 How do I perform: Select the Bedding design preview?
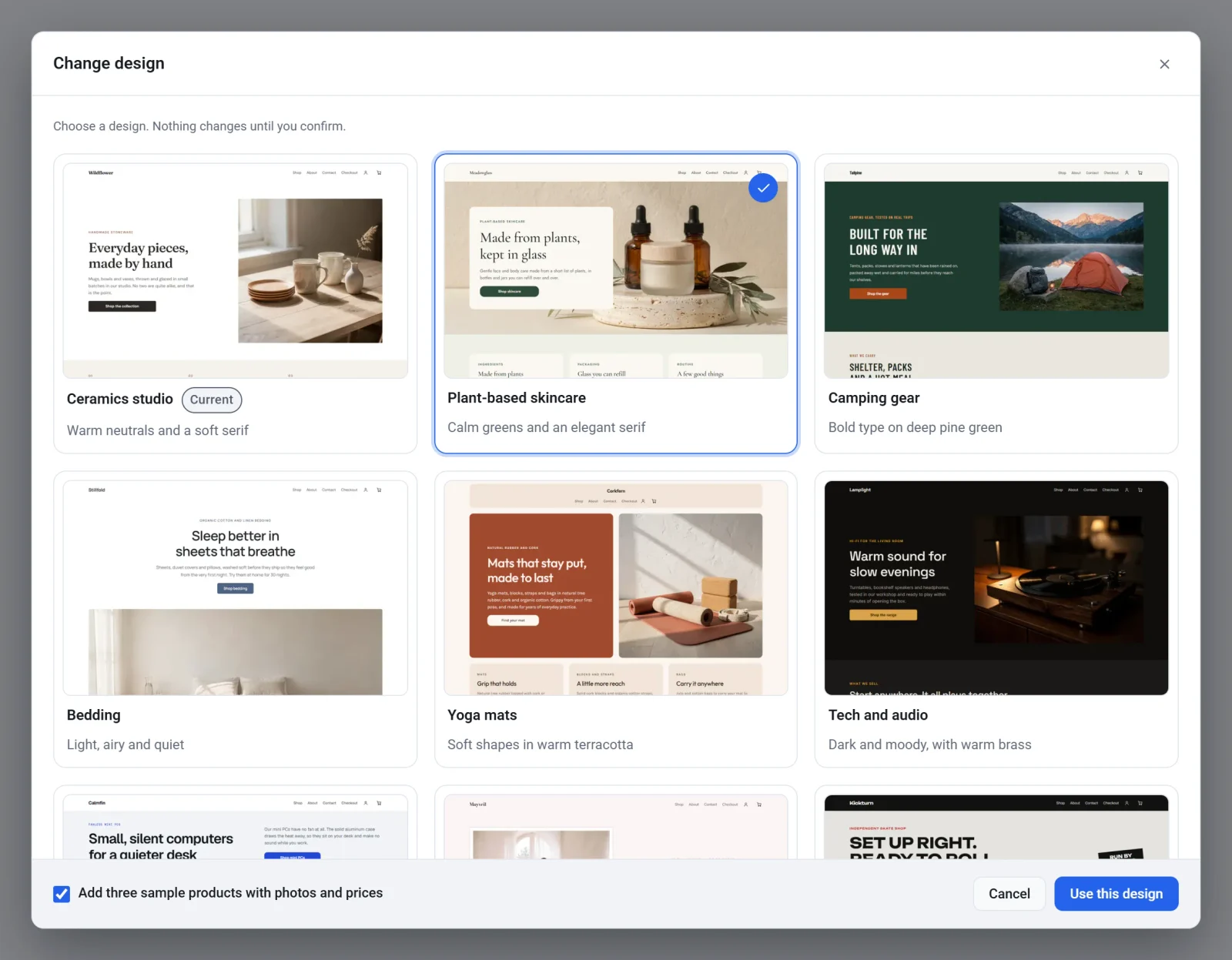[235, 588]
